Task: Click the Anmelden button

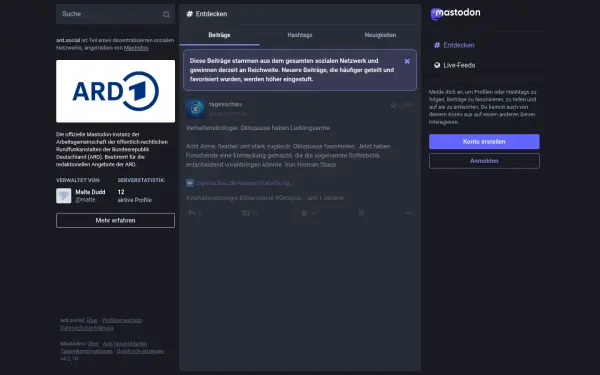Action: click(x=484, y=161)
